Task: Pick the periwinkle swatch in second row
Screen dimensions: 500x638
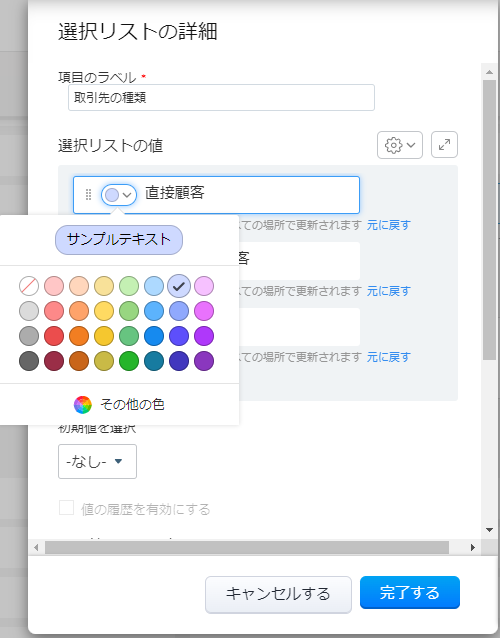Action: tap(179, 311)
